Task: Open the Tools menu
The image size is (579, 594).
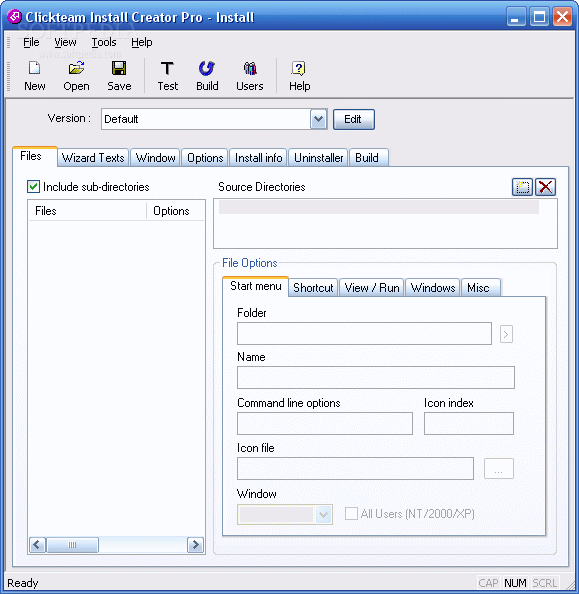Action: tap(104, 42)
